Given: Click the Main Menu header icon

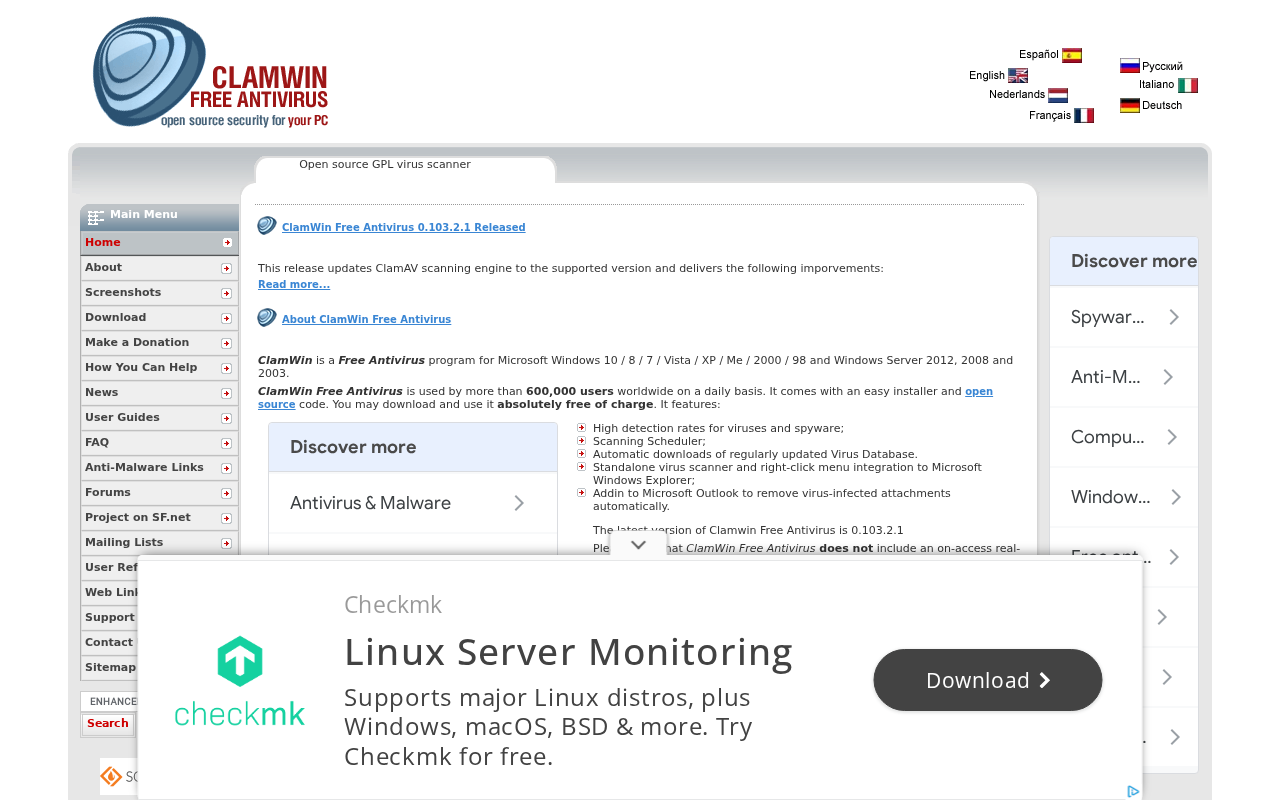Looking at the screenshot, I should tap(96, 217).
